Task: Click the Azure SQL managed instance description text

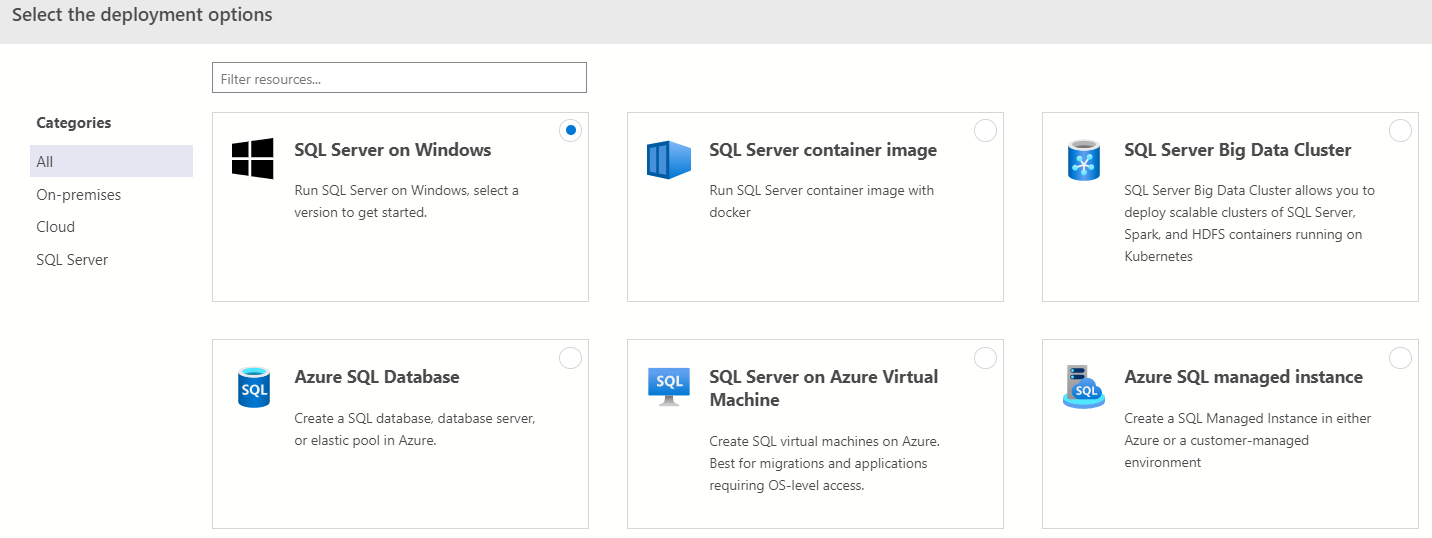Action: [x=1247, y=440]
